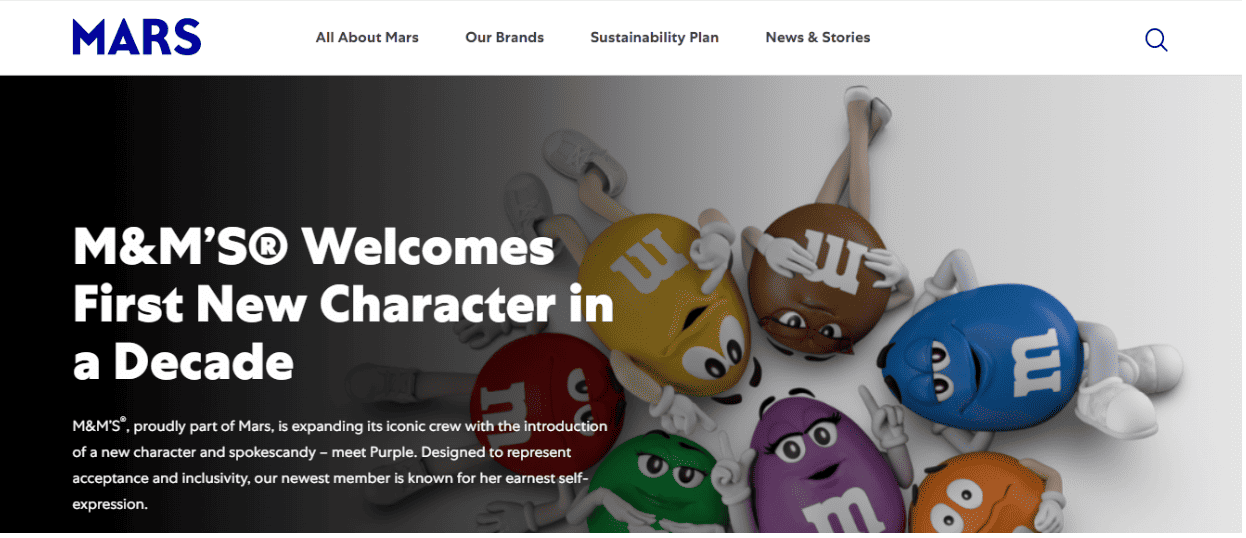Open News & Stories section
This screenshot has width=1246, height=538.
coord(817,38)
